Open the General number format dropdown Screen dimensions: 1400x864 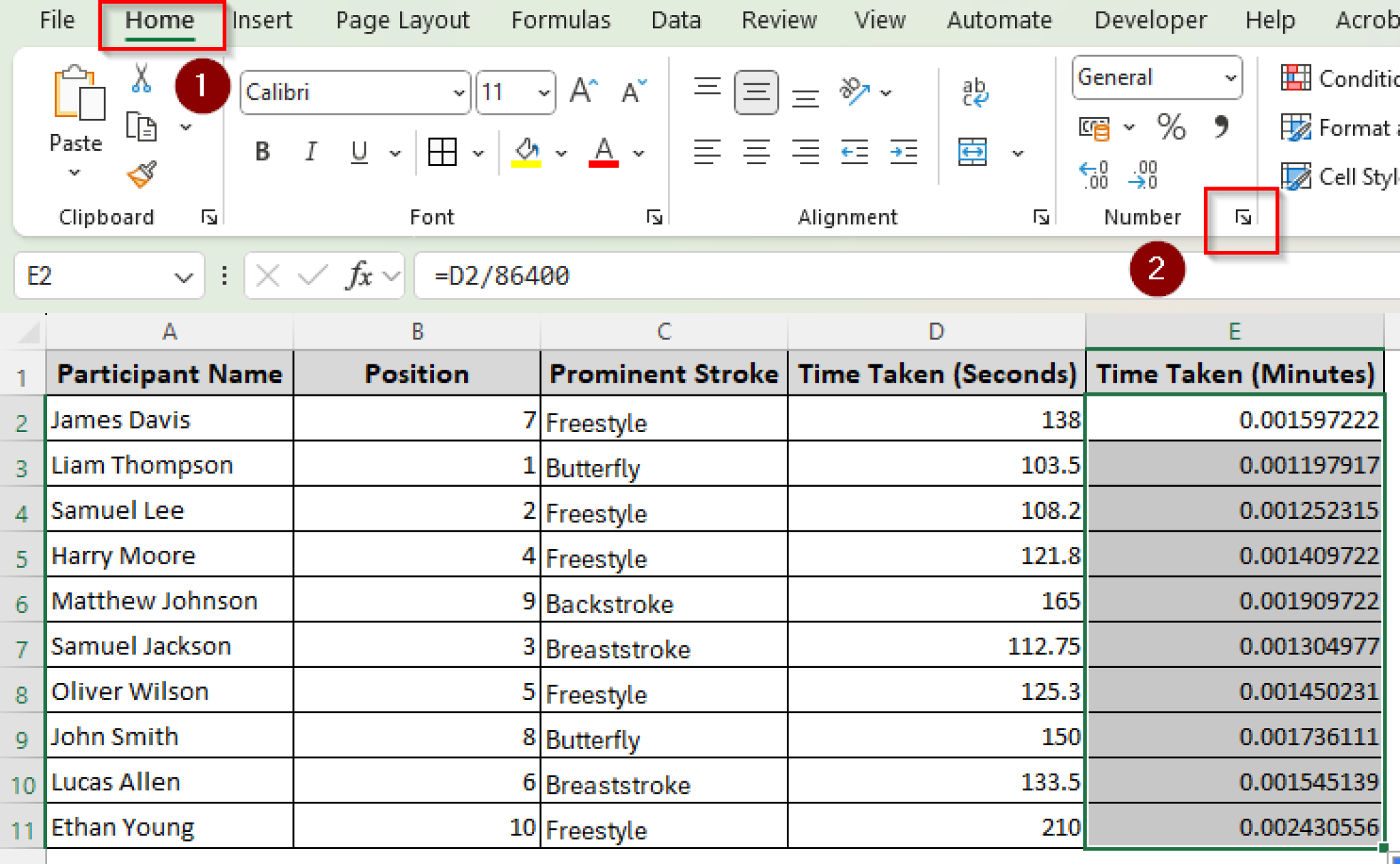tap(1230, 77)
